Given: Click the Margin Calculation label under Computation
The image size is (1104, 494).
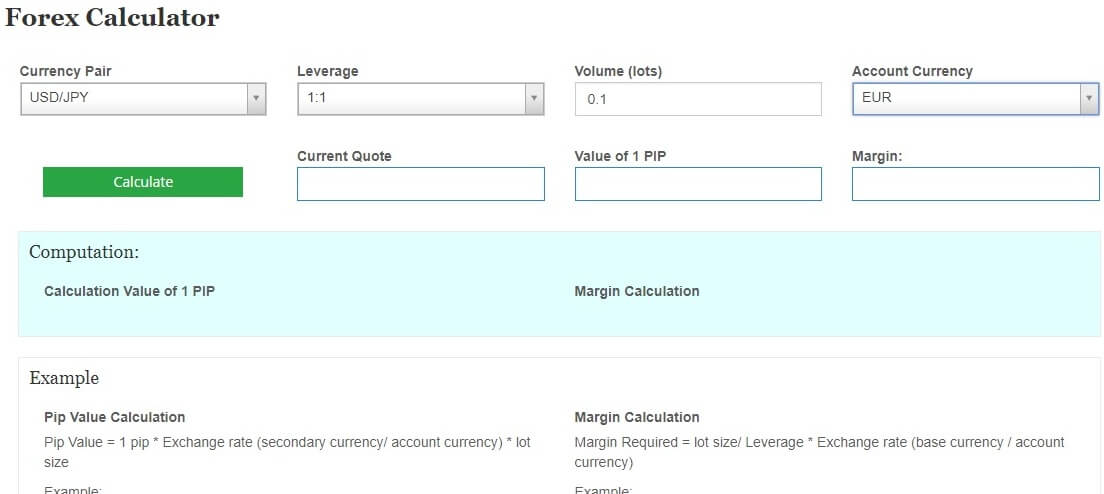Looking at the screenshot, I should (x=637, y=291).
